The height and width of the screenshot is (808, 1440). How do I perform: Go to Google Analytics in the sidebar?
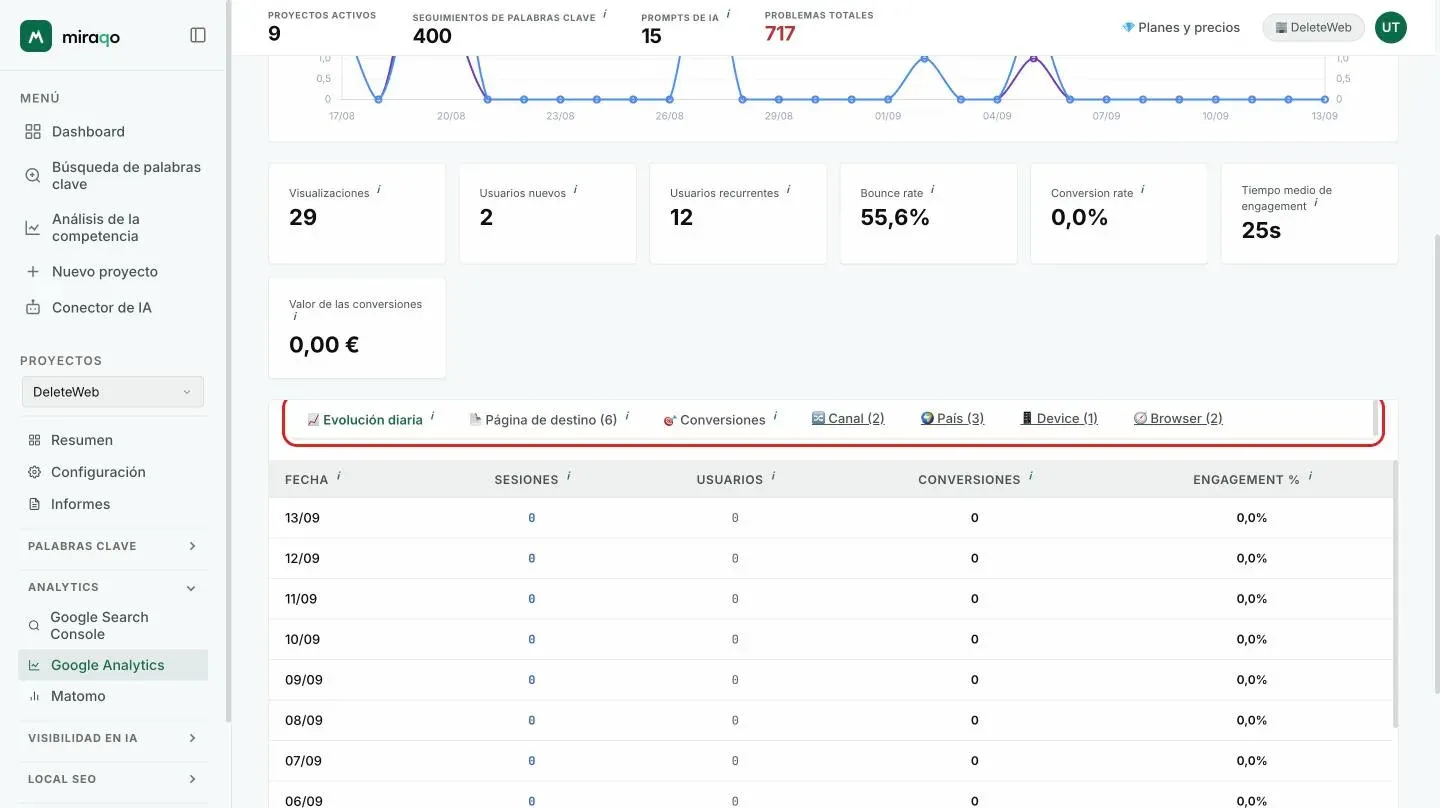tap(113, 665)
